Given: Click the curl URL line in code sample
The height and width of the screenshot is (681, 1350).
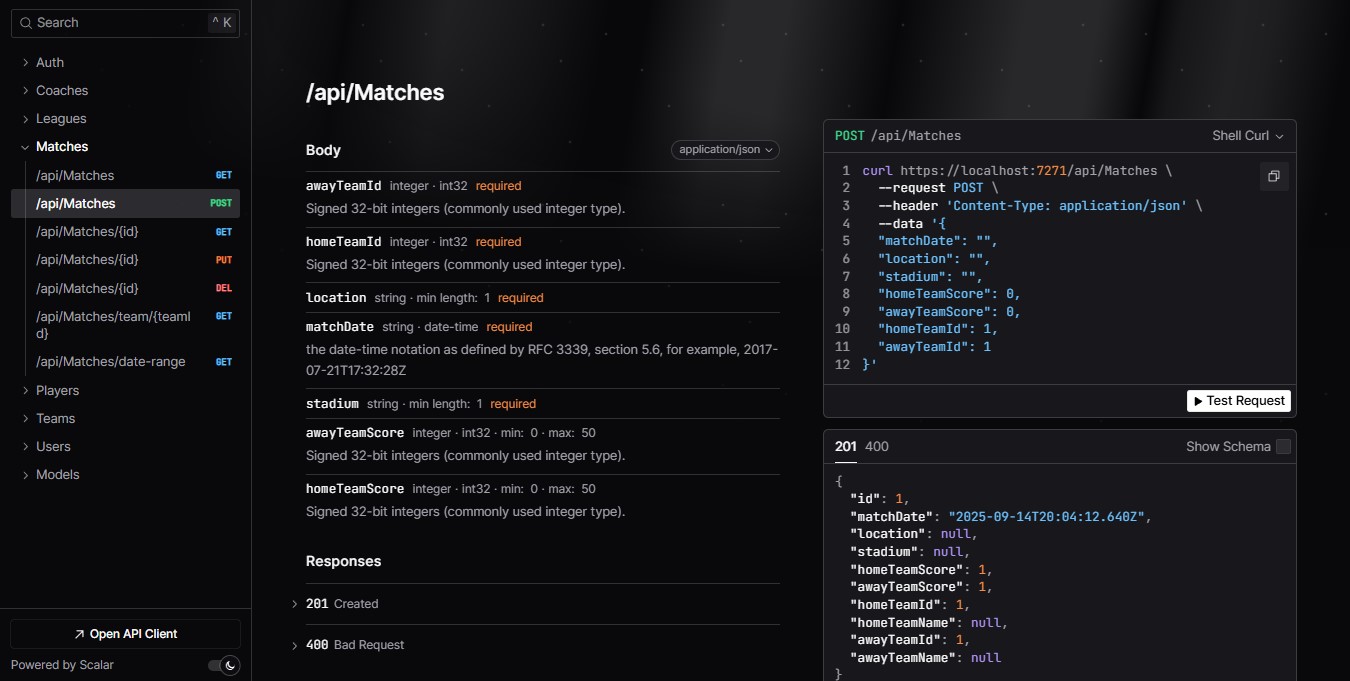Looking at the screenshot, I should [x=1017, y=171].
